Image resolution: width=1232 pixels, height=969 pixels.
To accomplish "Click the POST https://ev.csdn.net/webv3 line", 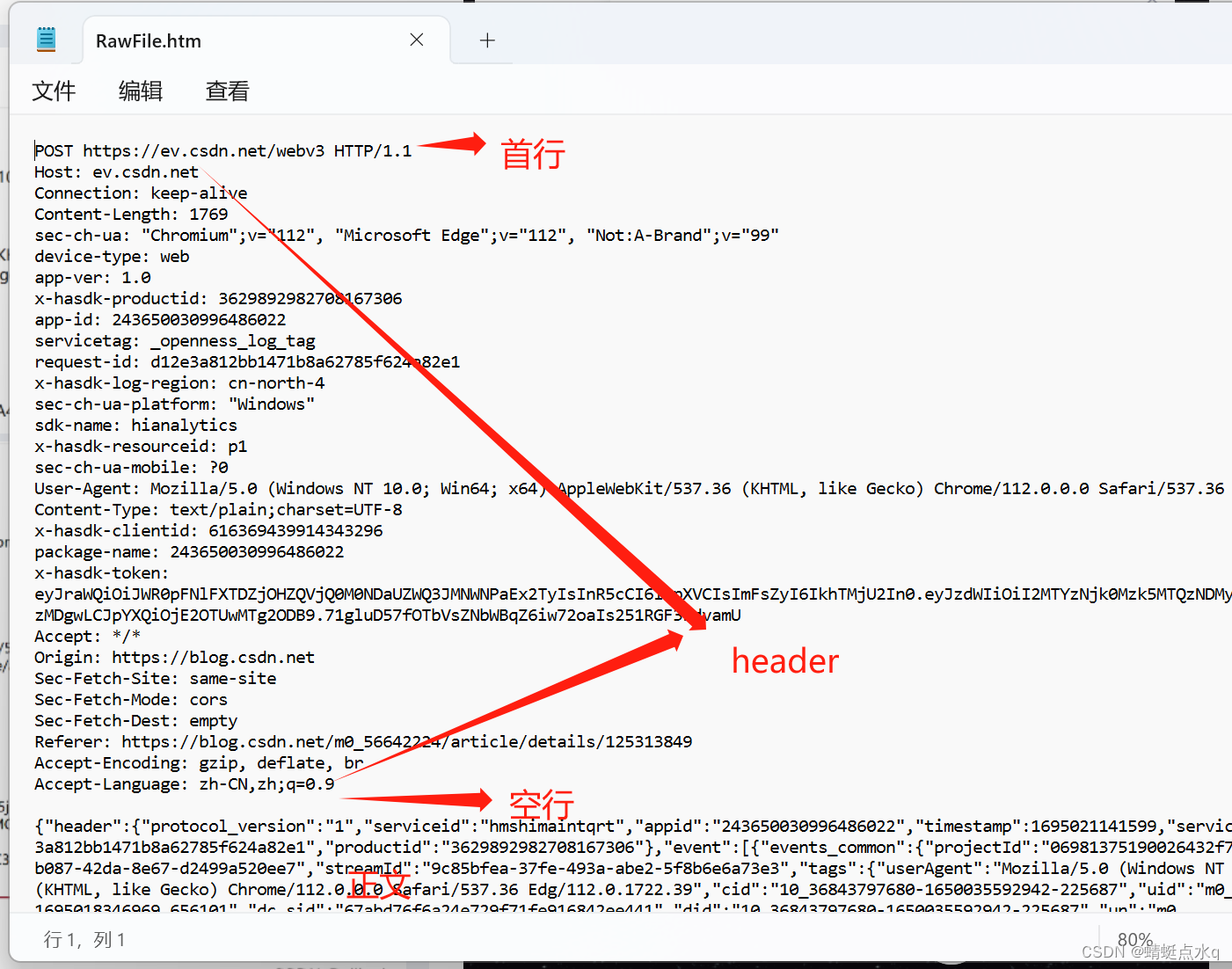I will [x=223, y=150].
